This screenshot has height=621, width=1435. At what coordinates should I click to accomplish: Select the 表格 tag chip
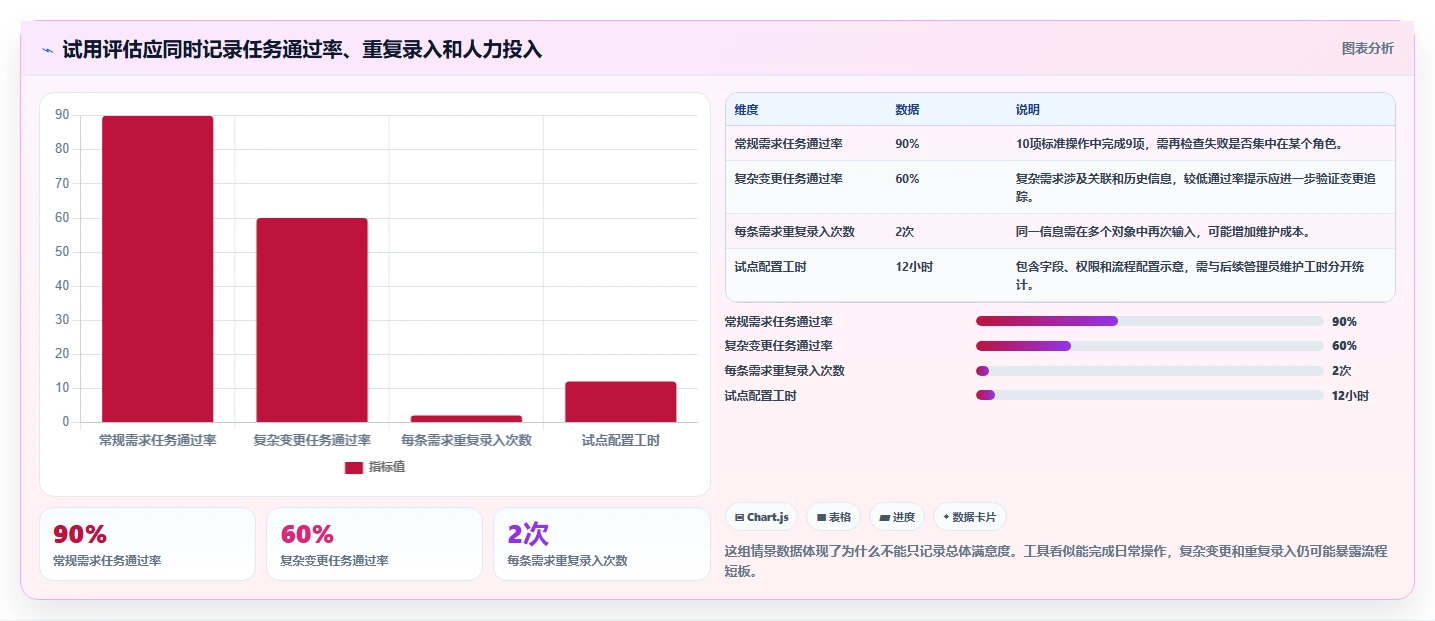pyautogui.click(x=833, y=517)
